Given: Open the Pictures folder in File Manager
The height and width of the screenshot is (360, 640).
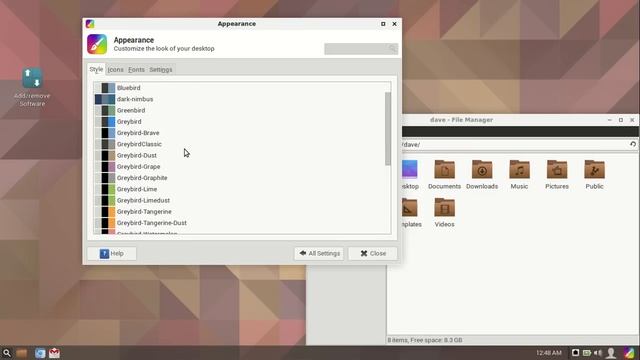Looking at the screenshot, I should (x=557, y=175).
